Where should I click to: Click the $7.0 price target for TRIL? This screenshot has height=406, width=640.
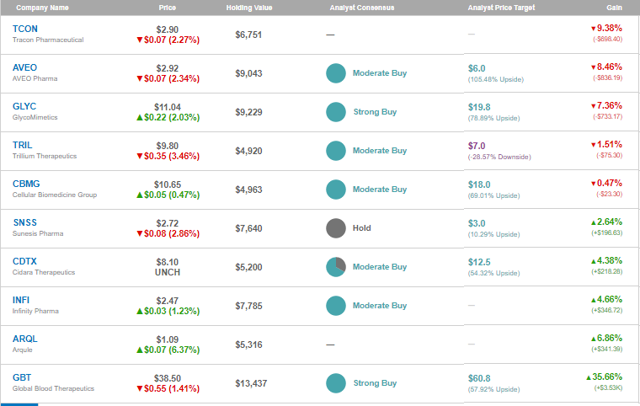coord(476,146)
